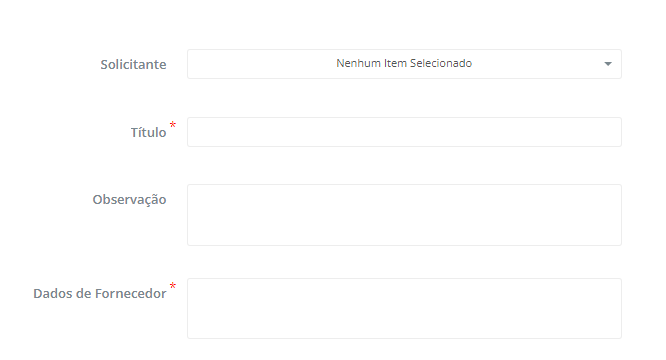Click the empty required field under Solicitante
This screenshot has width=666, height=360.
[404, 132]
